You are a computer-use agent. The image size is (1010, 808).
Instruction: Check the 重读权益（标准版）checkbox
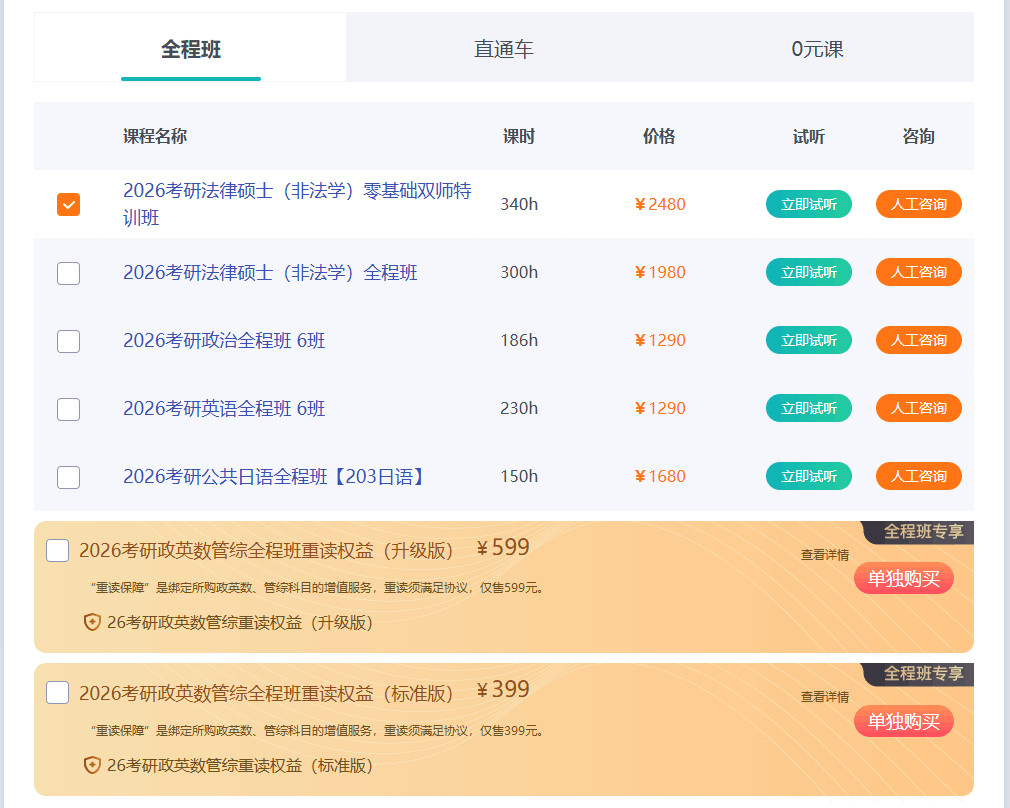[58, 693]
